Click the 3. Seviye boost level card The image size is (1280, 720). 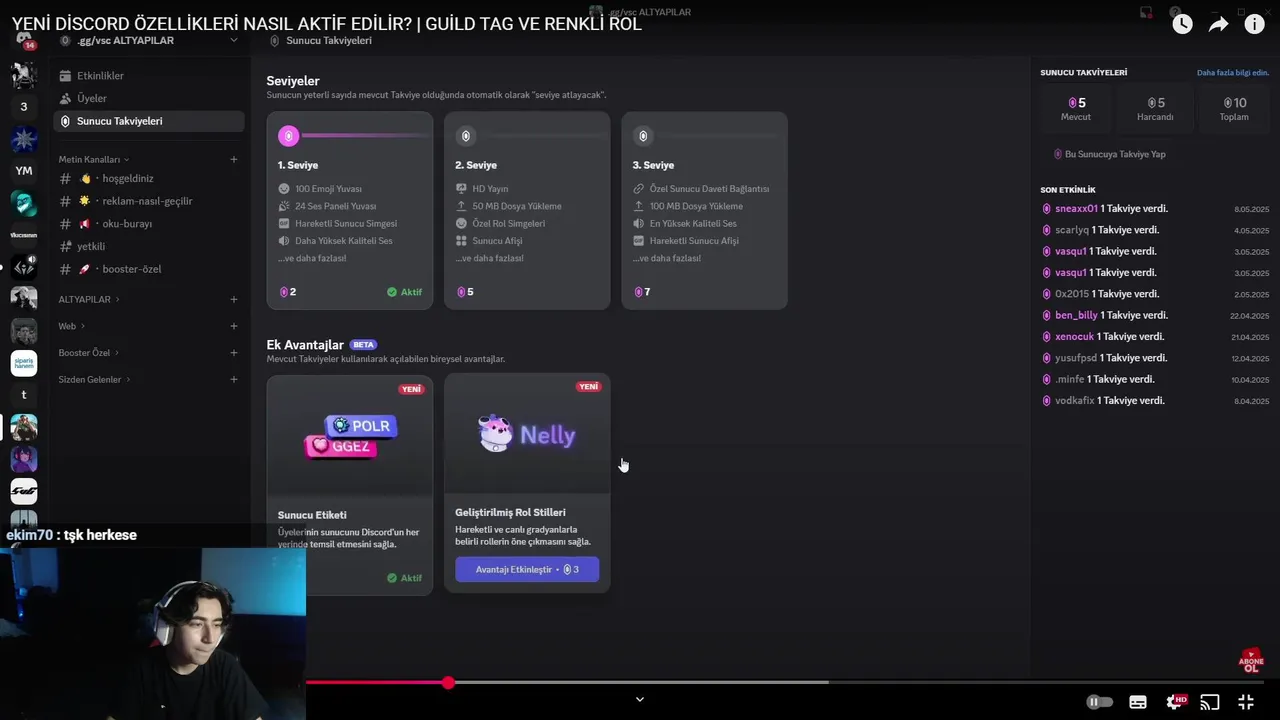[704, 211]
